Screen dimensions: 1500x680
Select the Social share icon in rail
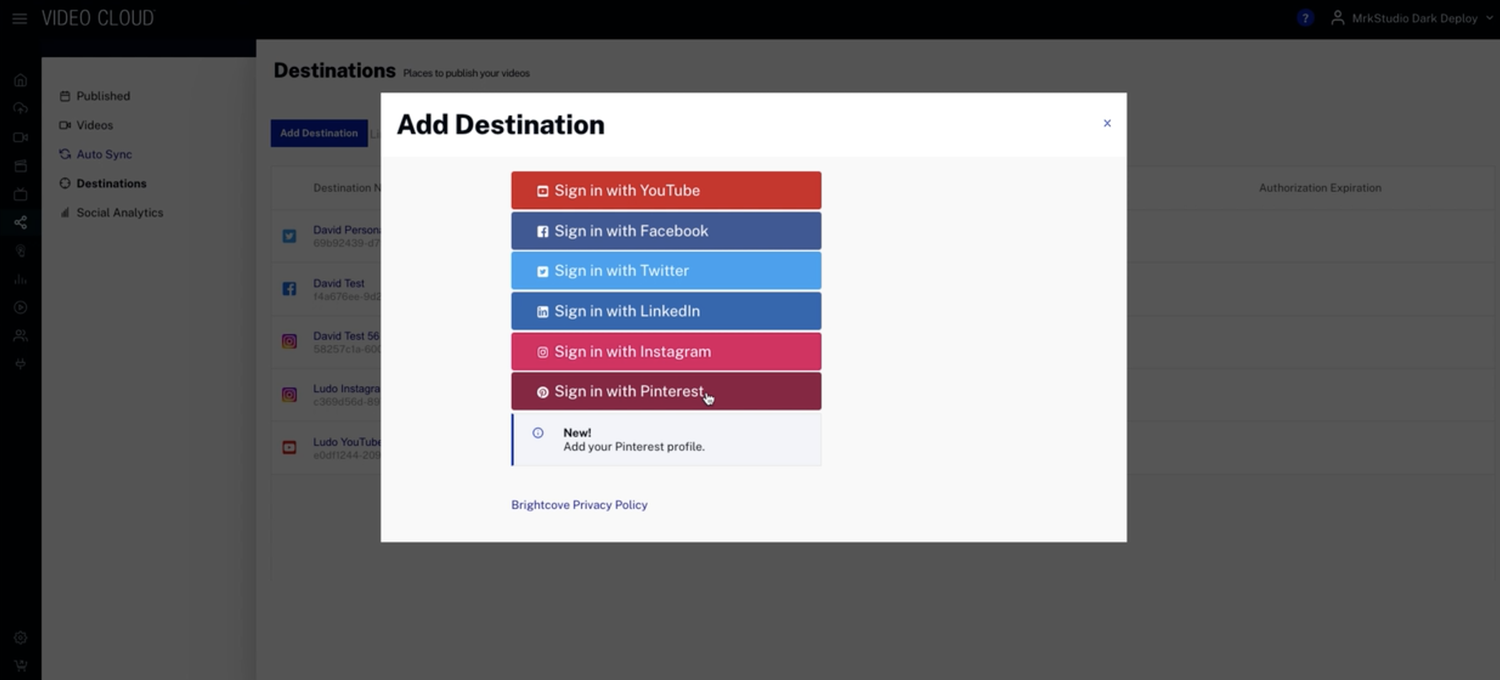tap(20, 222)
